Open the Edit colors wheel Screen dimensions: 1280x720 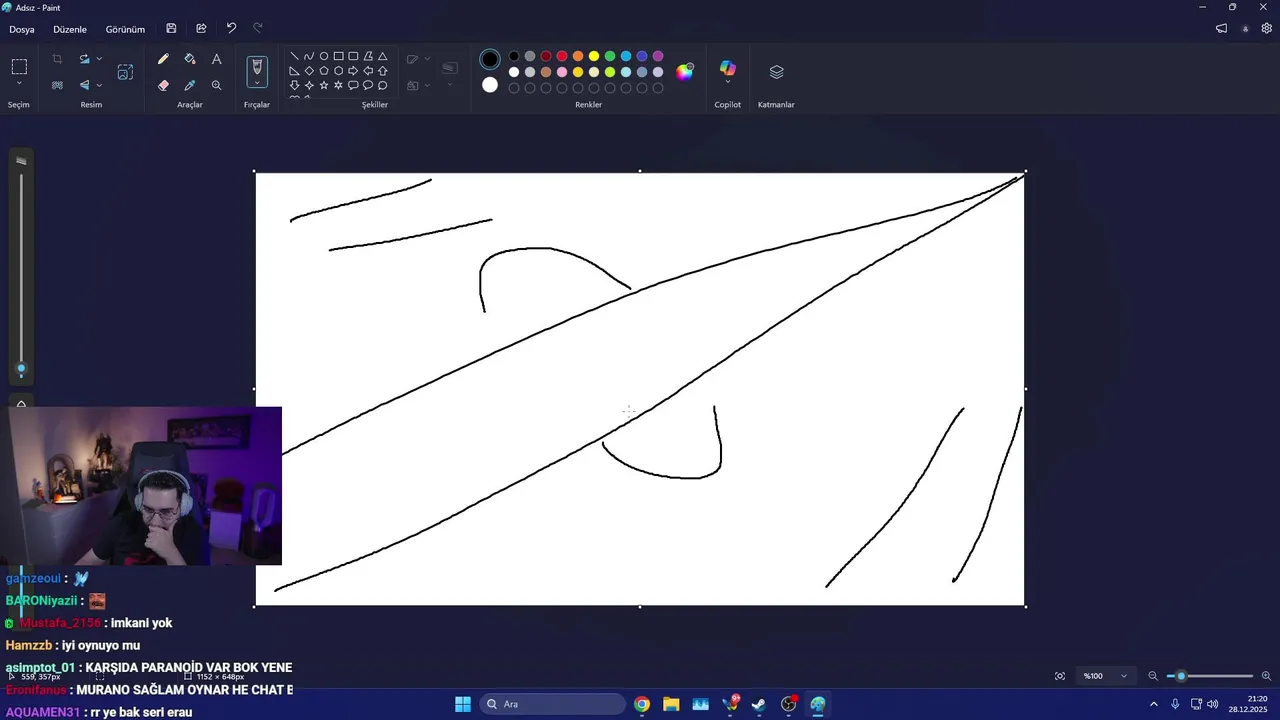tap(685, 72)
